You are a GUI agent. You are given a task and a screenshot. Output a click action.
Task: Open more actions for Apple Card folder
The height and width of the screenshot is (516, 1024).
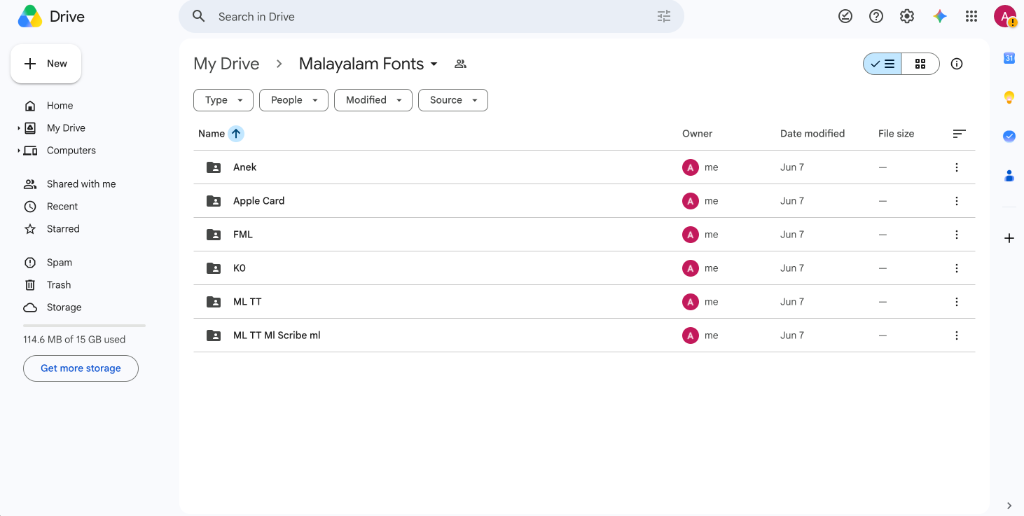(957, 201)
